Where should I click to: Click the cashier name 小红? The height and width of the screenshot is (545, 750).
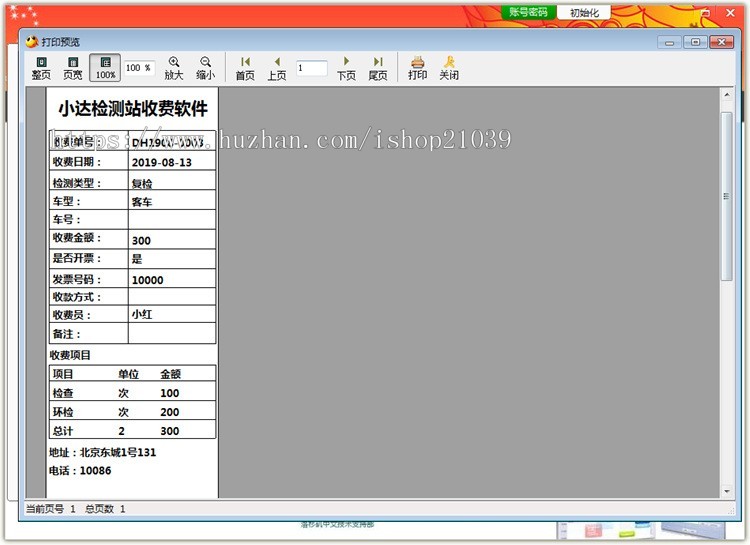pyautogui.click(x=142, y=314)
